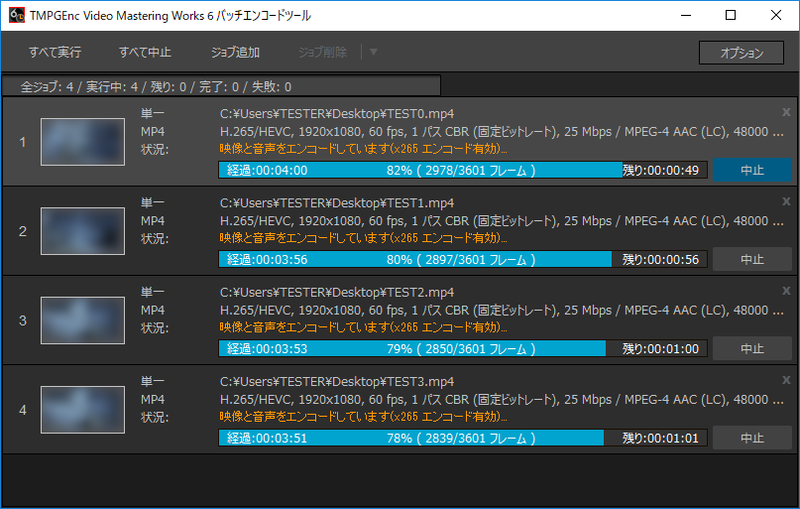Click the H.265/HEVC settings line of job 1
Image resolution: width=800 pixels, height=509 pixels.
tap(502, 132)
